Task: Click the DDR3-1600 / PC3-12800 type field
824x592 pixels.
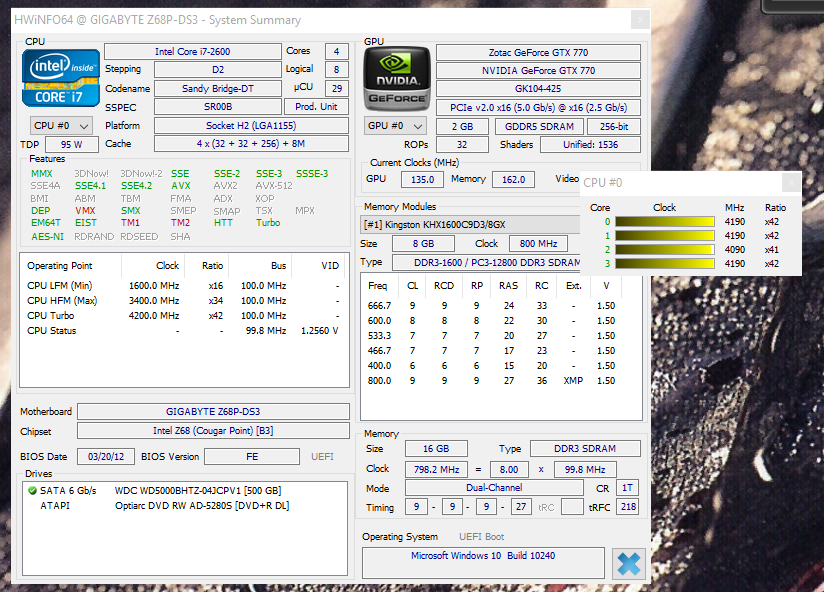Action: pos(487,262)
